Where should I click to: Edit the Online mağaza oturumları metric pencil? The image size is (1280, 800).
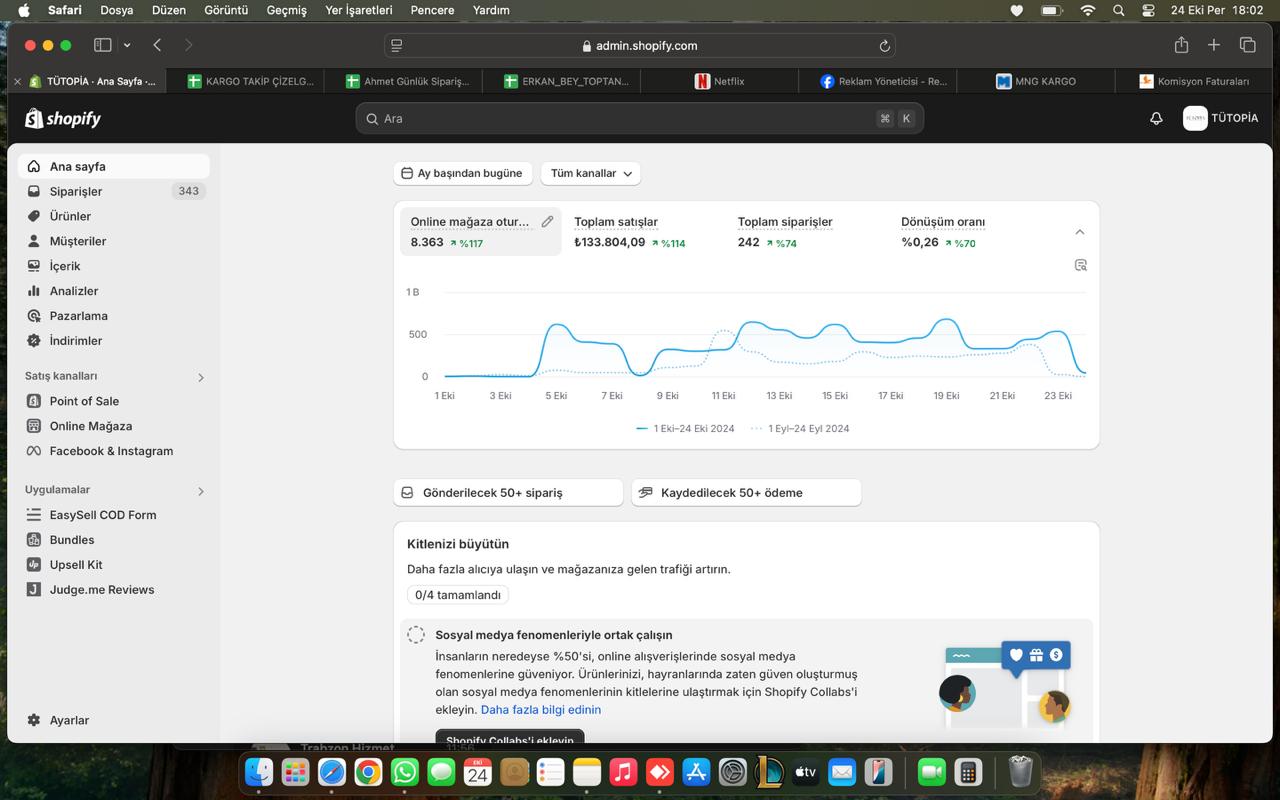click(547, 222)
